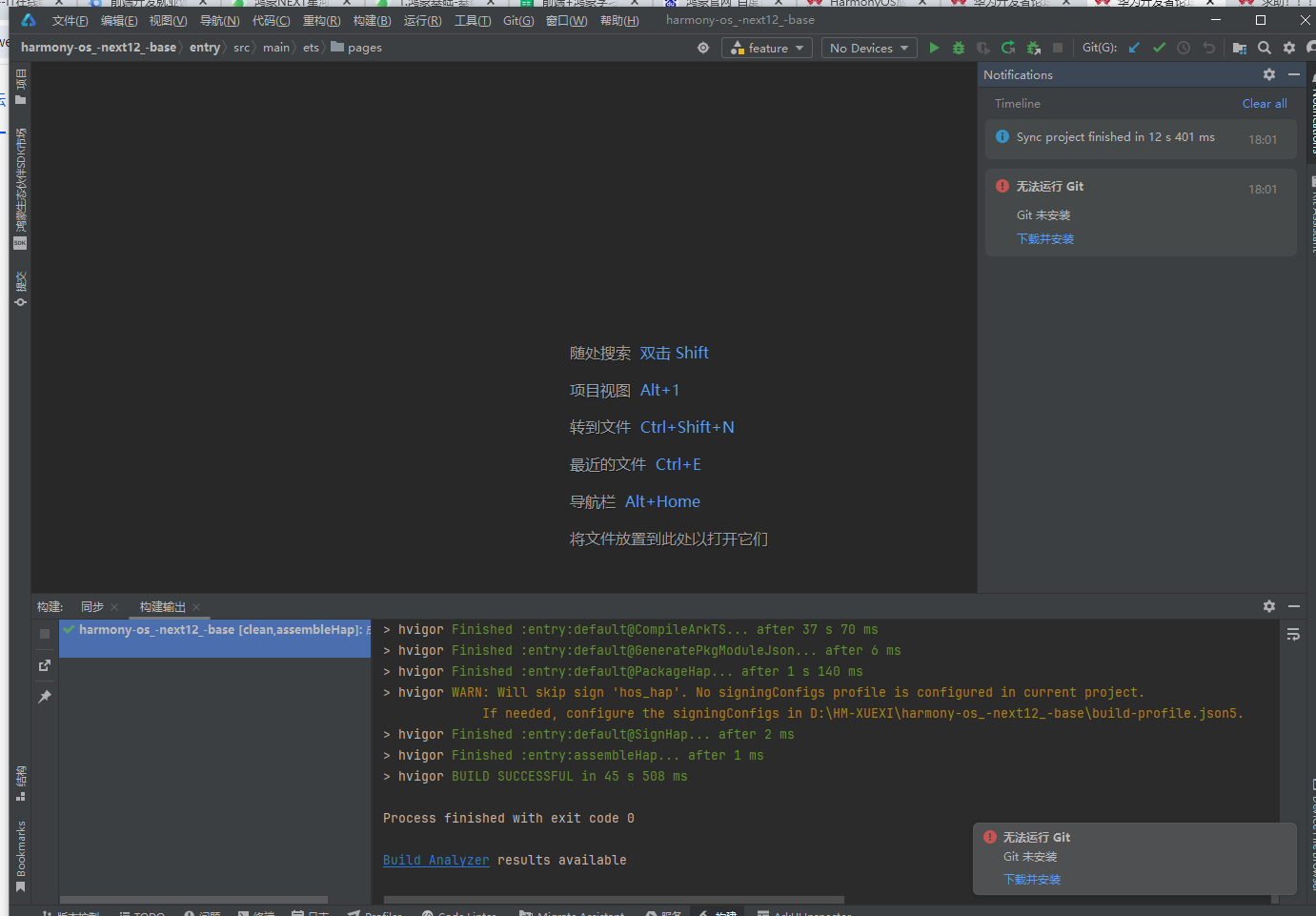
Task: Toggle the pin tab icon in build panel
Action: (x=45, y=697)
